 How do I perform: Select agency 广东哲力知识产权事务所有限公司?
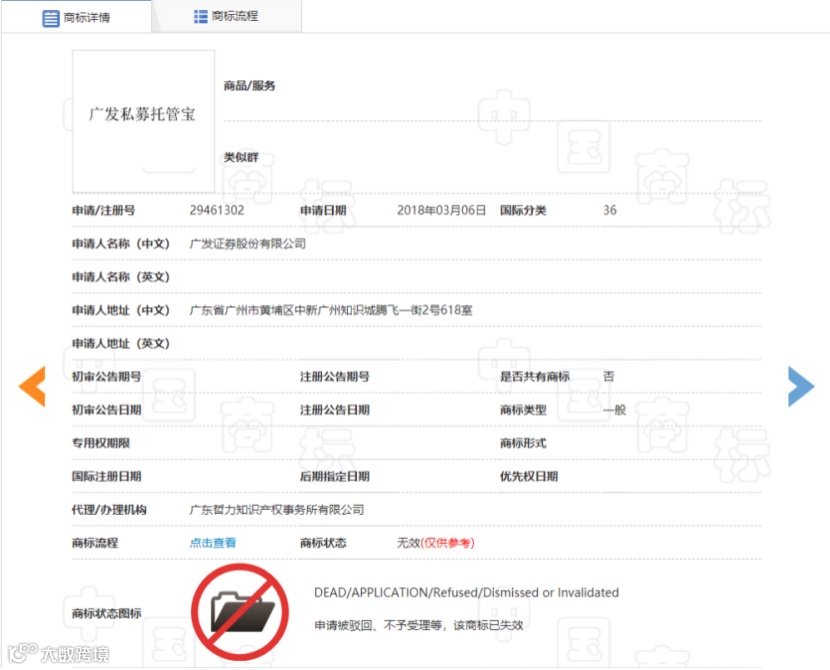(277, 510)
